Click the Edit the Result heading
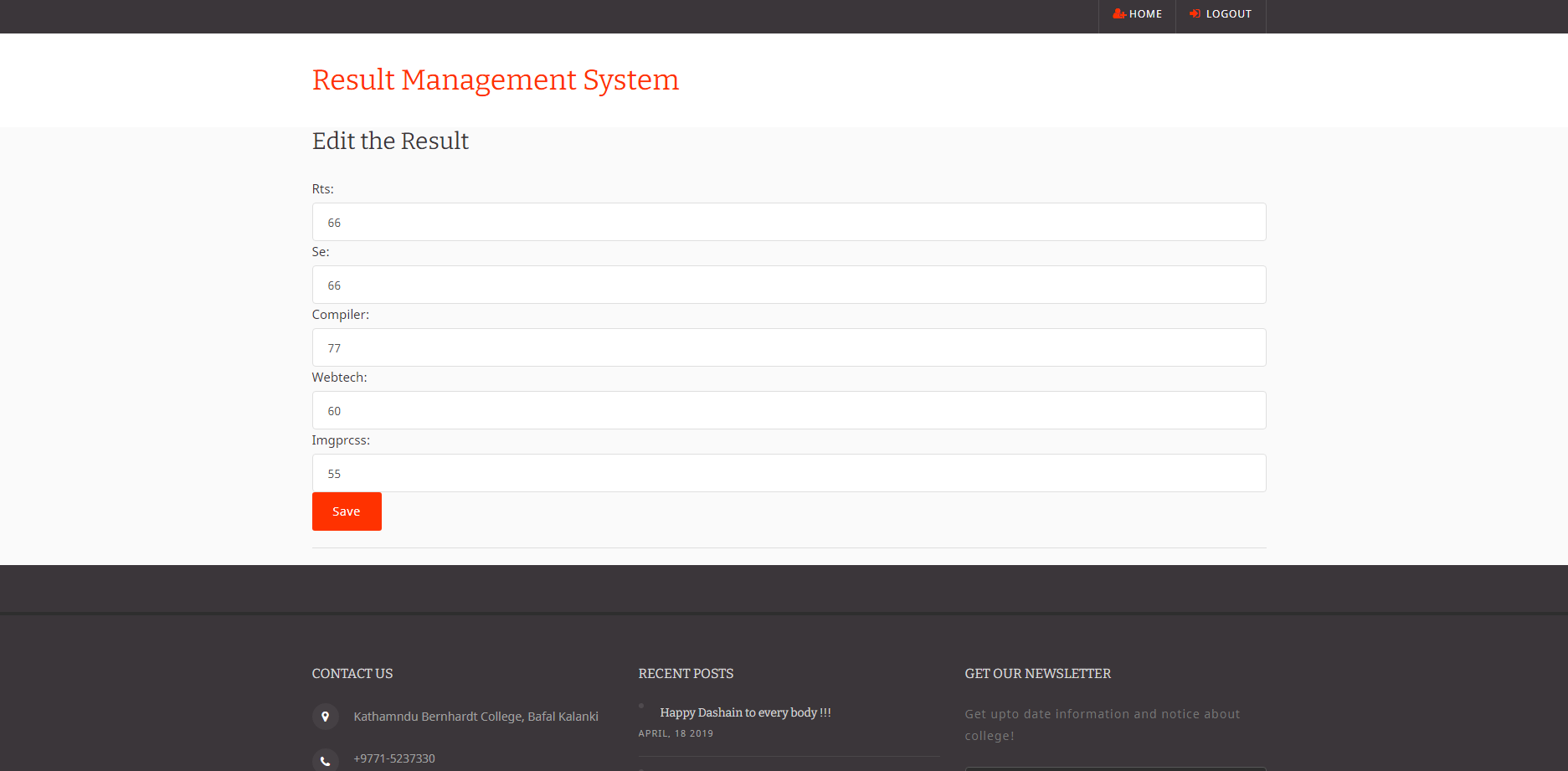Screen dimensions: 1568x771 coord(390,141)
